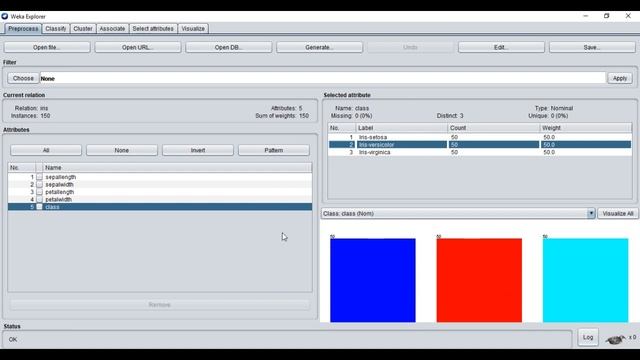Click the Generate... button

(319, 47)
